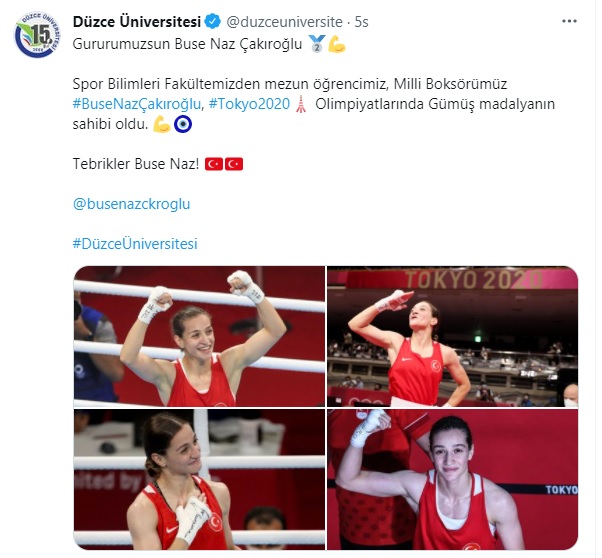Click the second Turkish flag emoji
The width and height of the screenshot is (602, 558).
[234, 164]
